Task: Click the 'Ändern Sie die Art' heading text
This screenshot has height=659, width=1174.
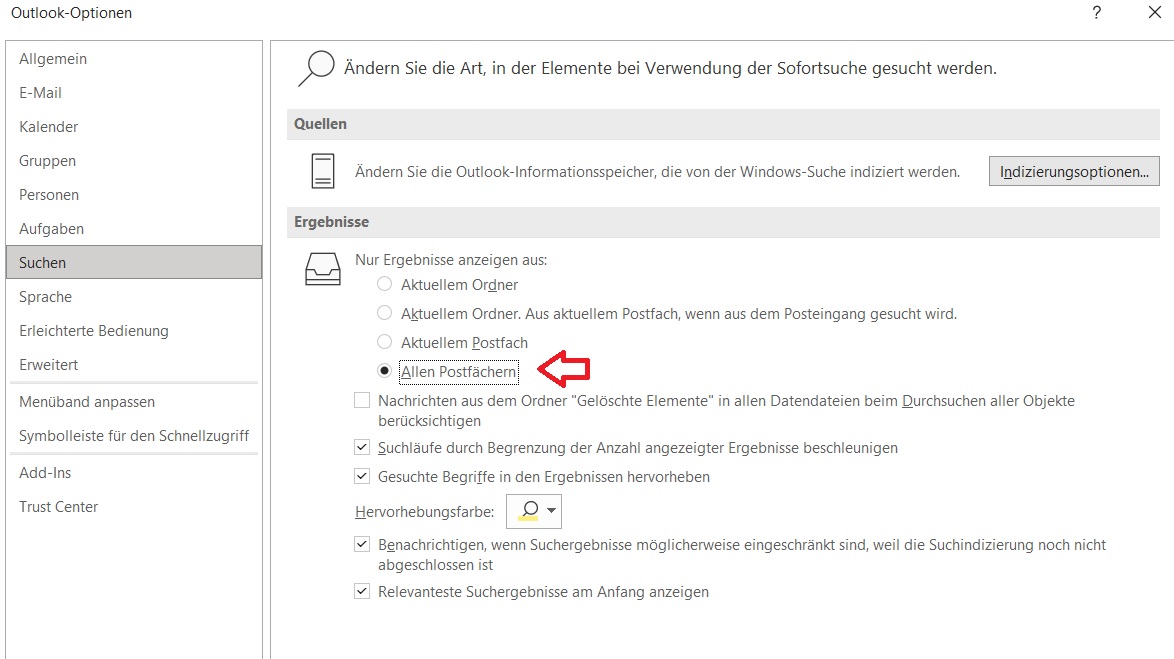Action: [670, 68]
